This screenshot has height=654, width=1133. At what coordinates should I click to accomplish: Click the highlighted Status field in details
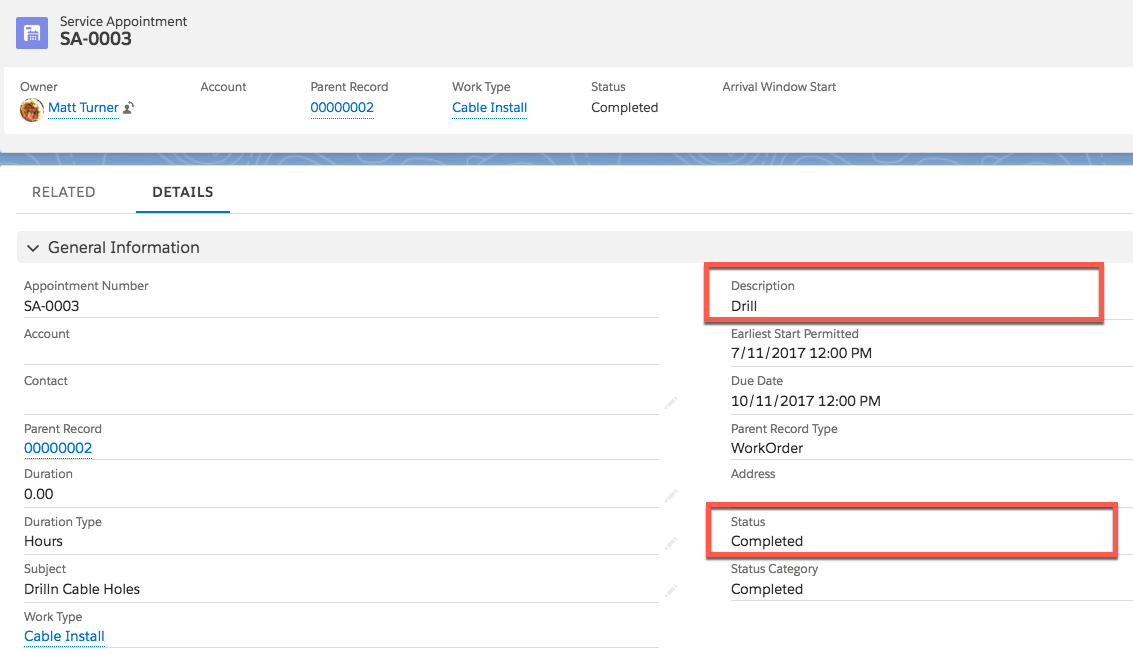click(767, 541)
